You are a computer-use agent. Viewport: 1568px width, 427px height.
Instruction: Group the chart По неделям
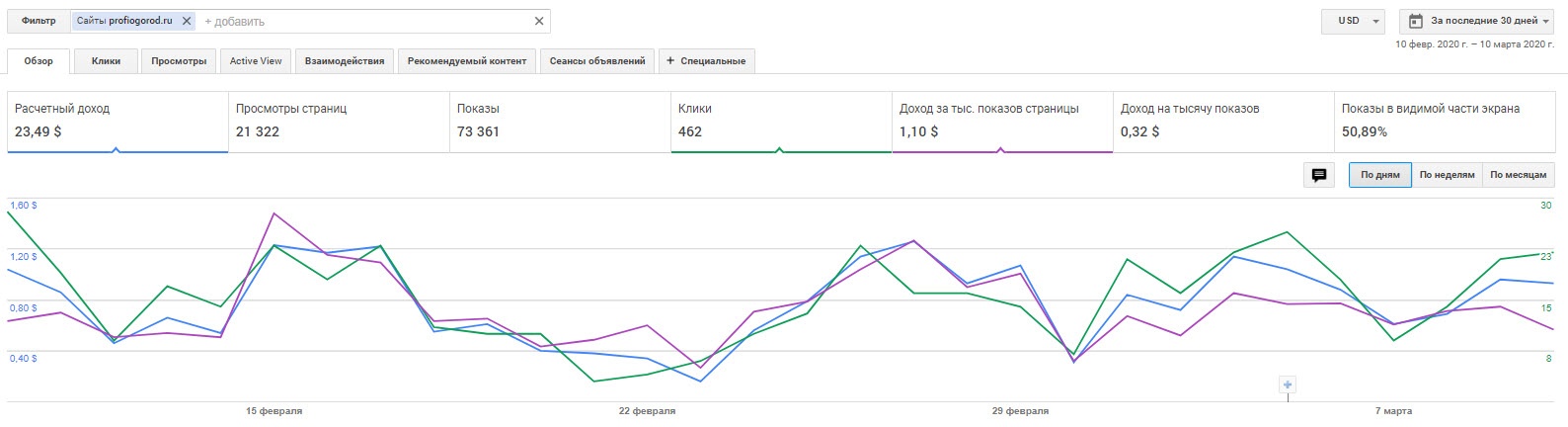(x=1447, y=175)
